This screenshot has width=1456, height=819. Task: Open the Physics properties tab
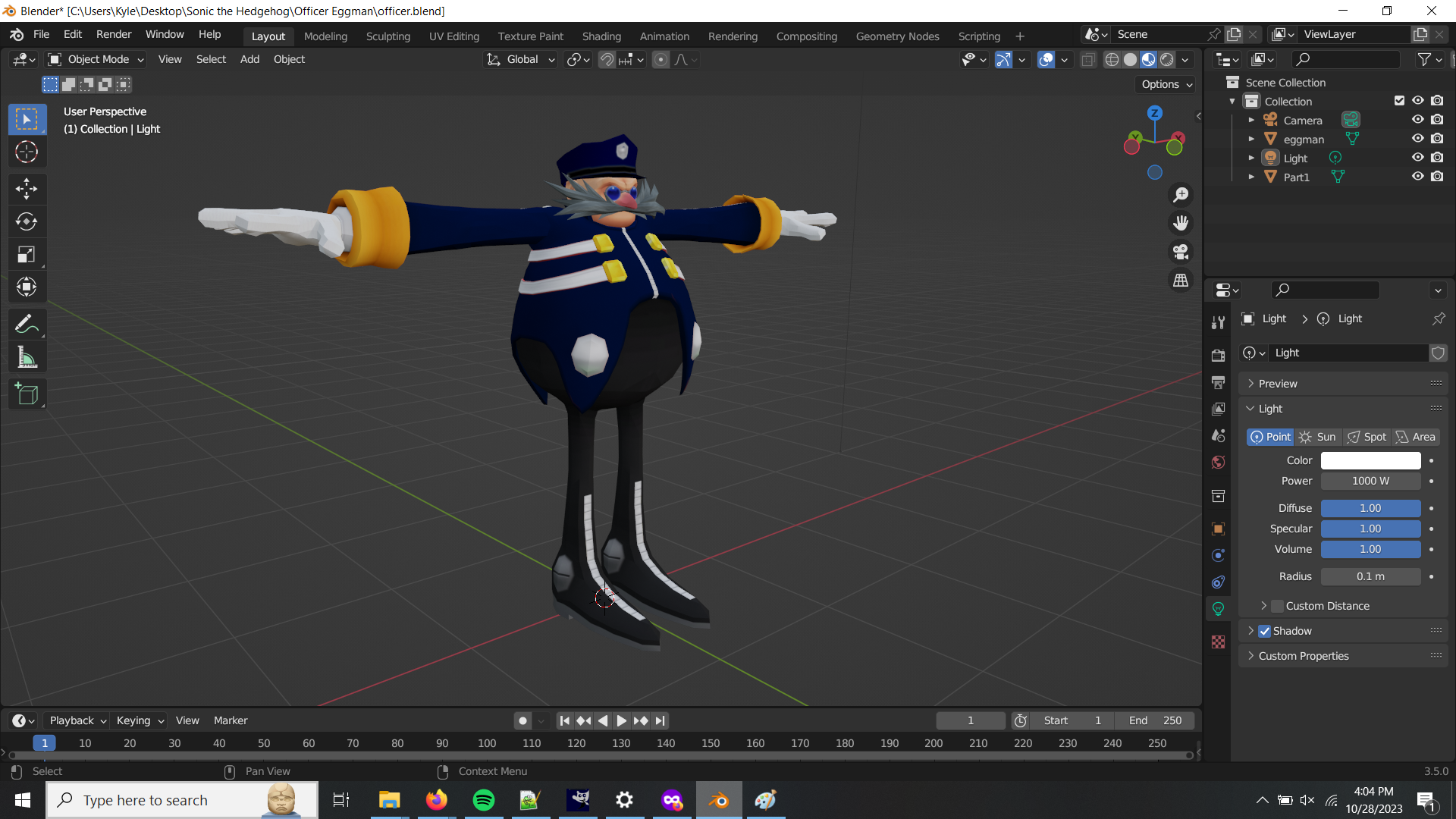1218,555
